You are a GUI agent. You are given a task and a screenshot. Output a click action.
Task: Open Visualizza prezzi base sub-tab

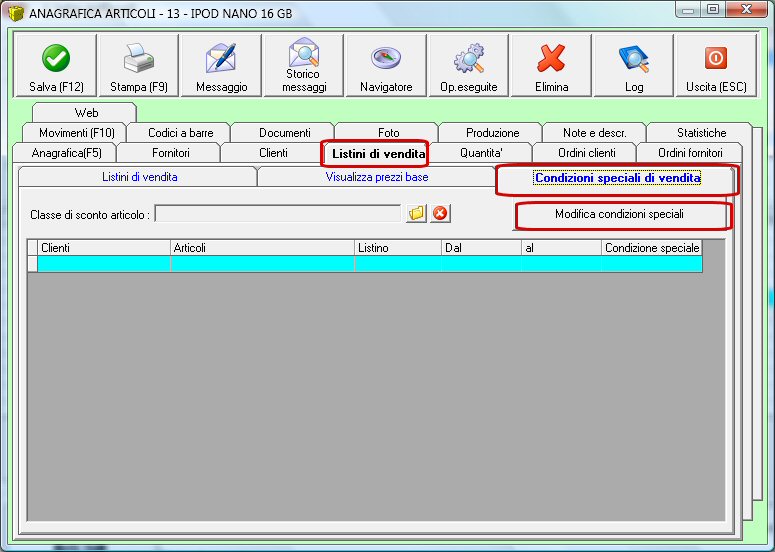377,177
